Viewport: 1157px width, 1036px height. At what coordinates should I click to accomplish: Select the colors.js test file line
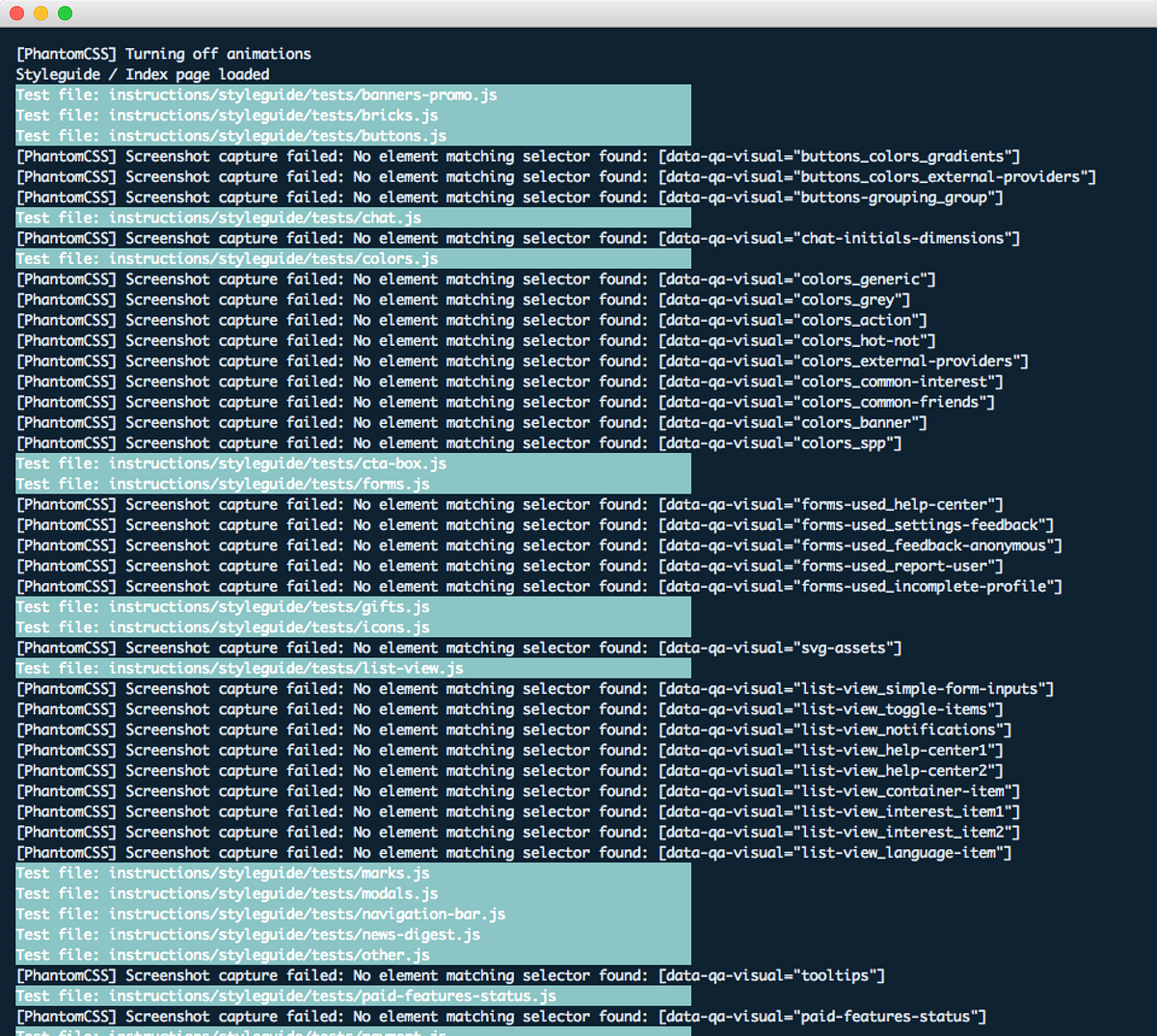click(354, 258)
